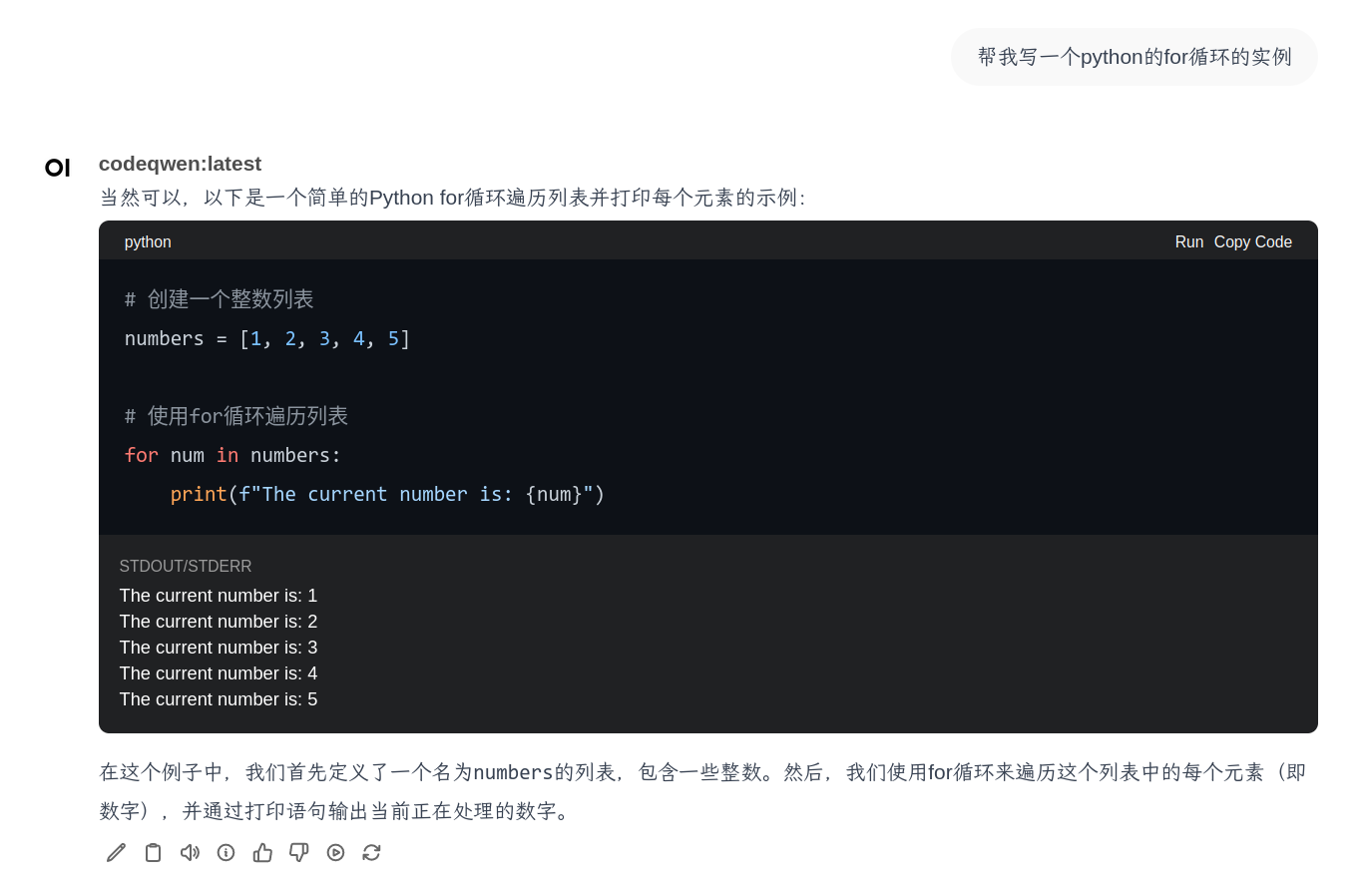Click the python language label

[x=148, y=241]
